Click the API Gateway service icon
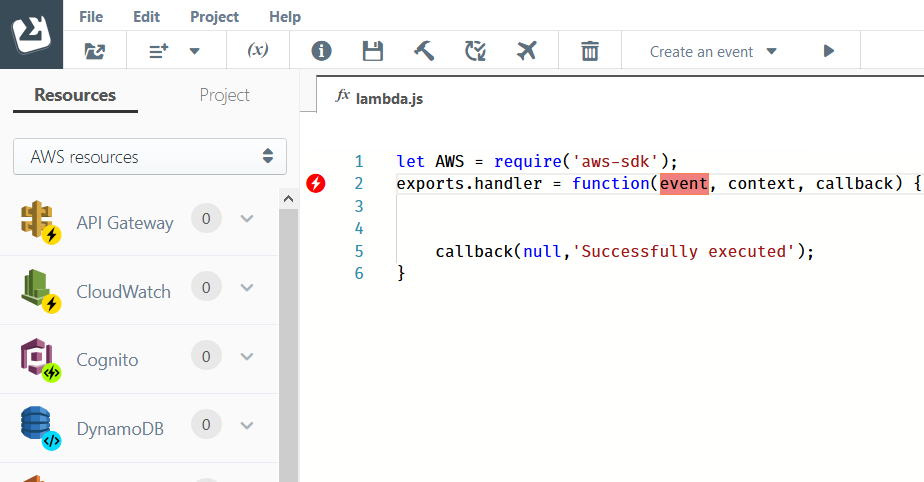924x482 pixels. [40, 222]
